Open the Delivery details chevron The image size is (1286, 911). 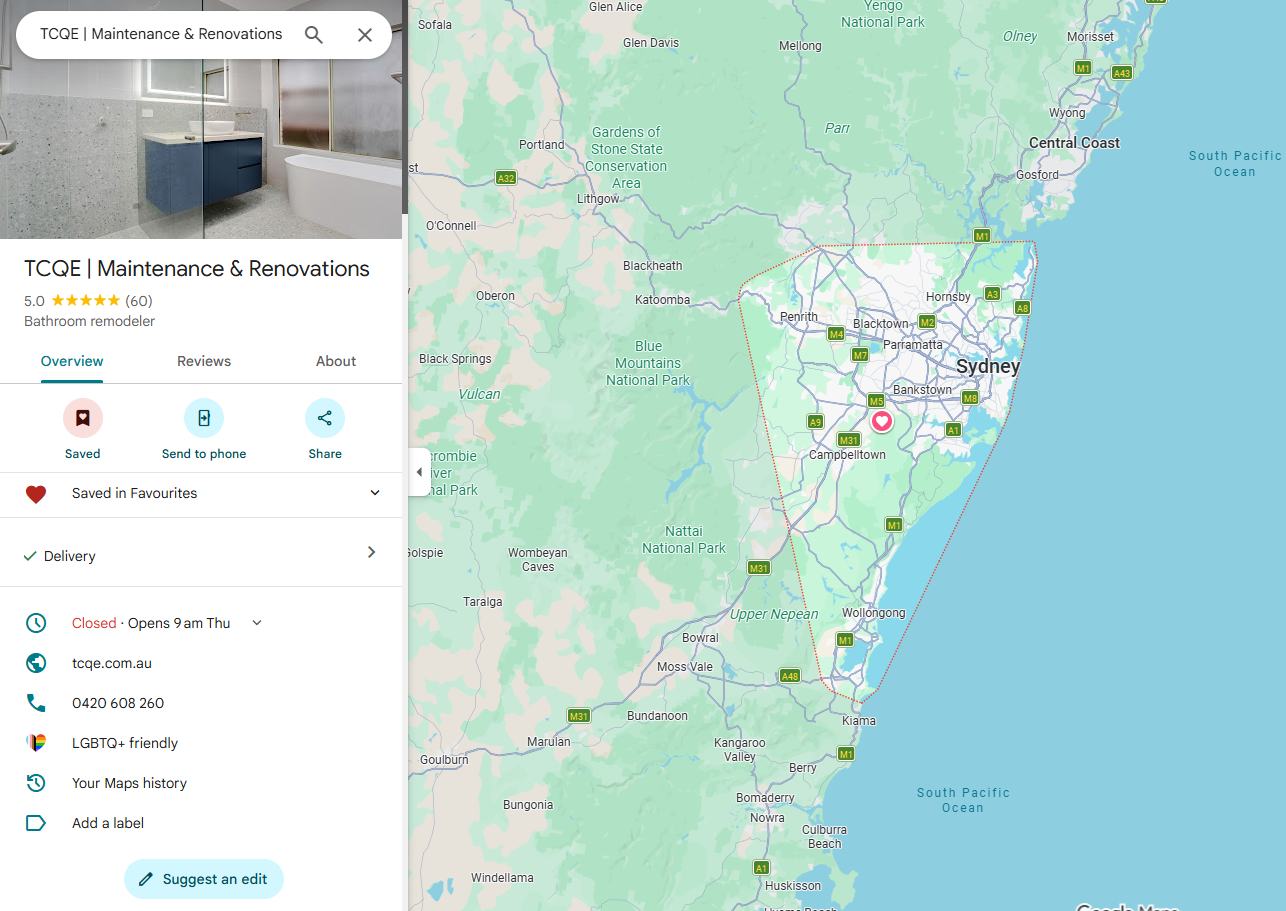click(371, 552)
